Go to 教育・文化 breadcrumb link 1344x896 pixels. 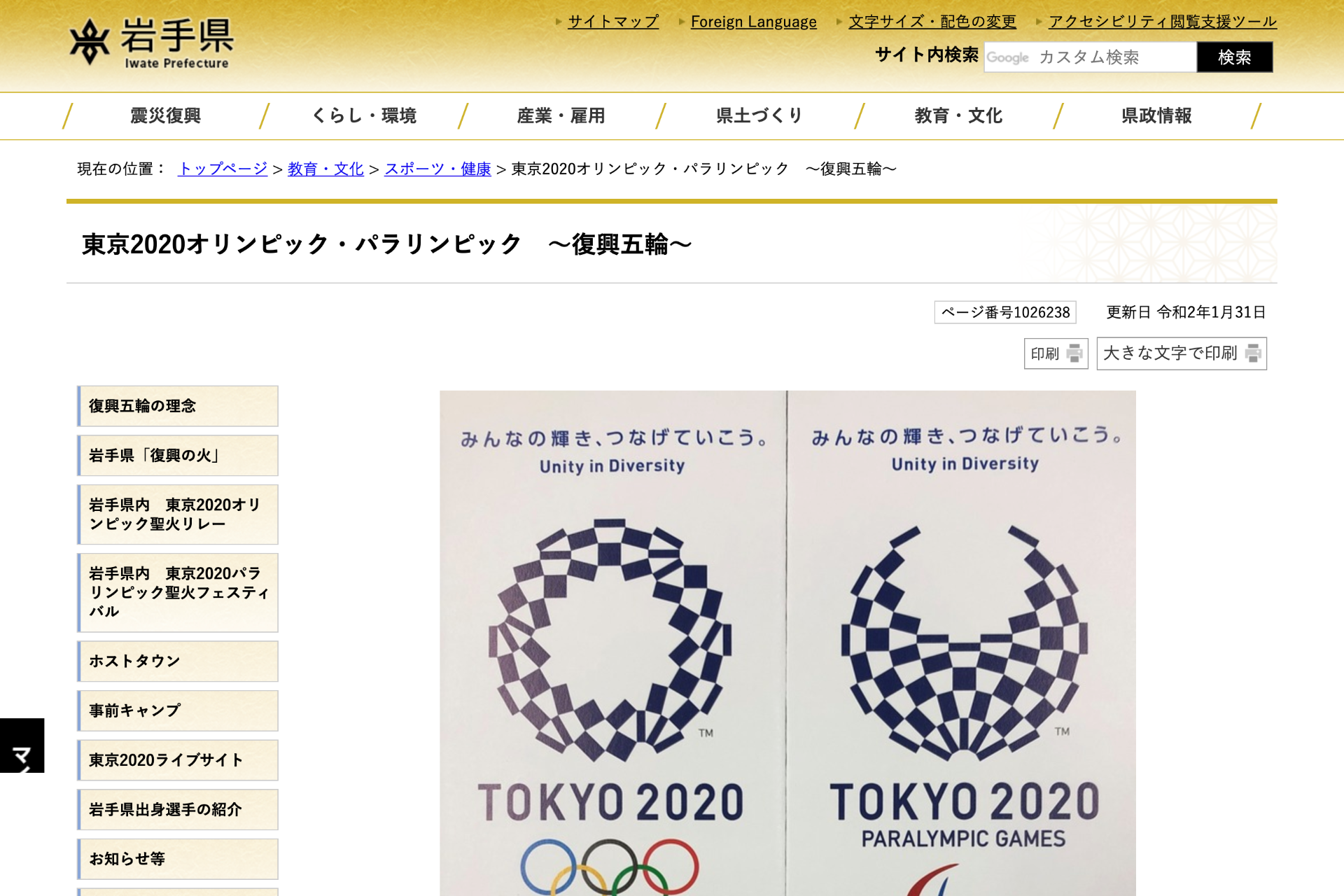[325, 169]
